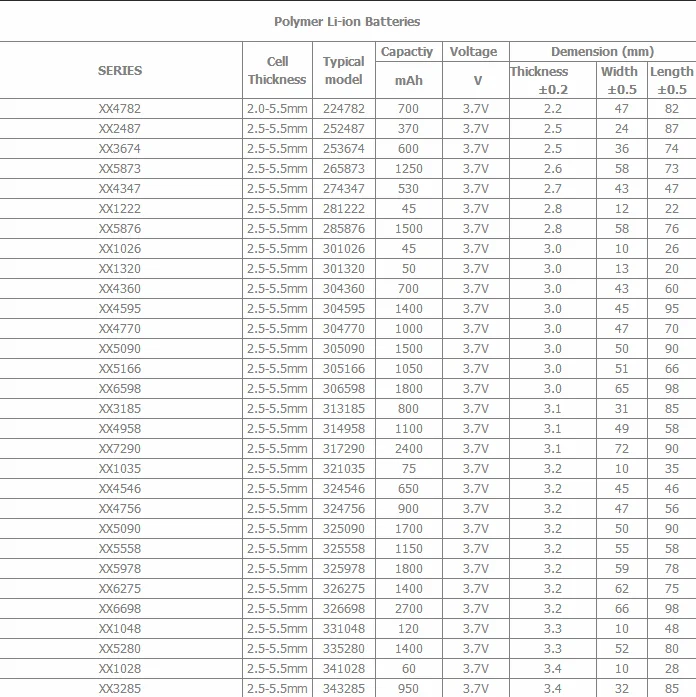Select the Width ±0.5 subheader
696x697 pixels.
620,80
